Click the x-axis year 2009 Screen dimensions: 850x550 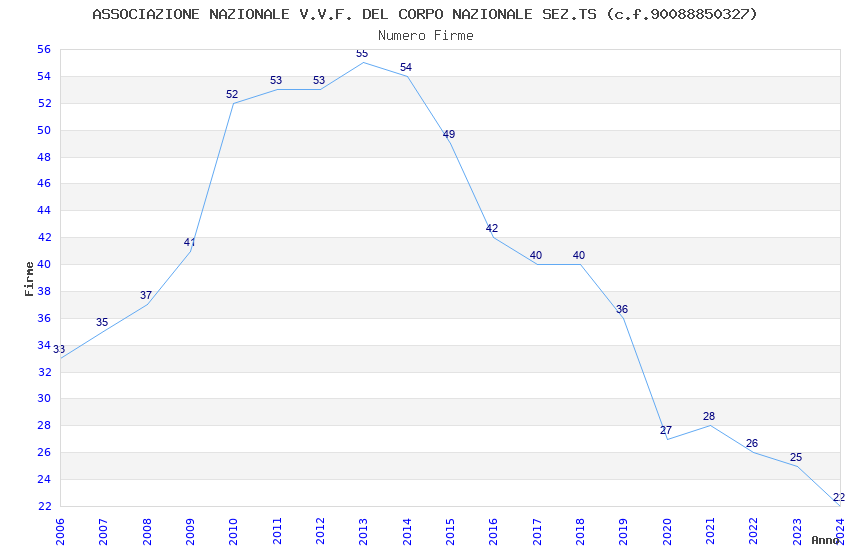[190, 532]
